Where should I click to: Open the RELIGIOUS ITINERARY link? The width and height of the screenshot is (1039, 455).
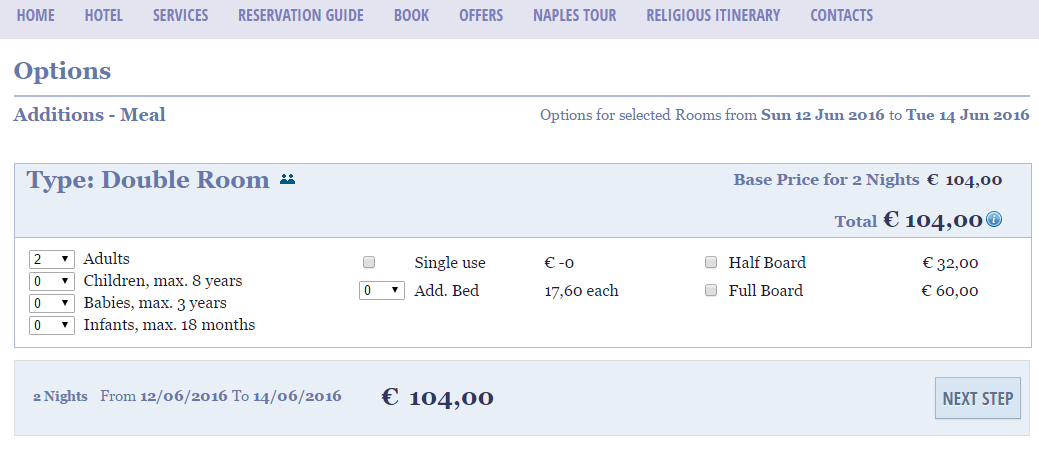713,15
